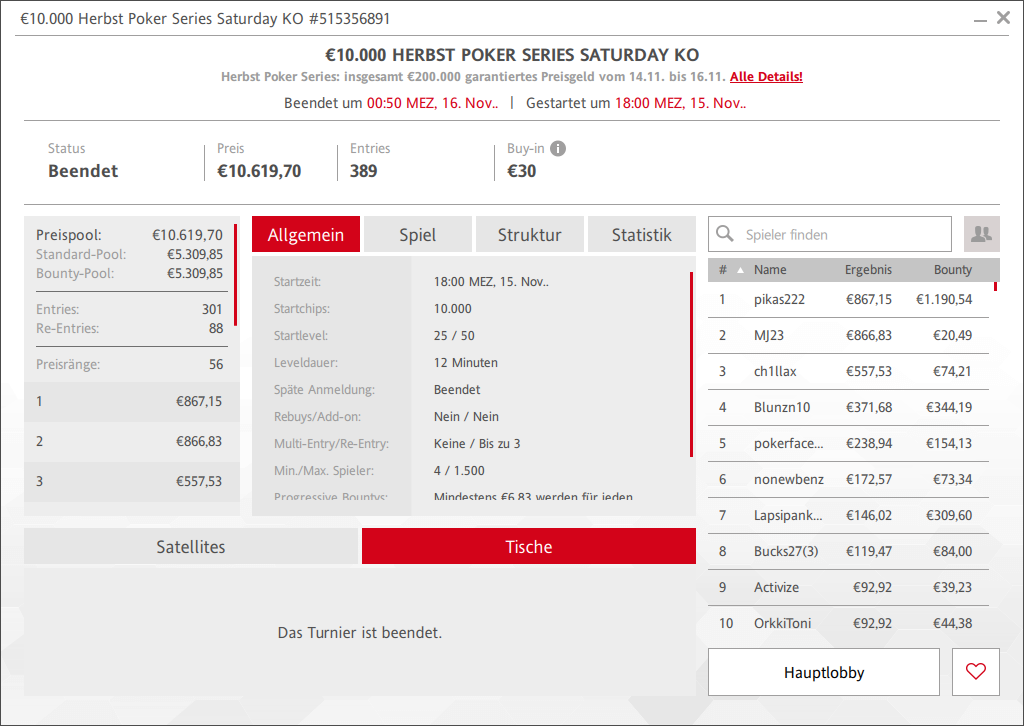Image resolution: width=1024 pixels, height=726 pixels.
Task: Add tournament to favorites with heart icon
Action: [x=976, y=672]
